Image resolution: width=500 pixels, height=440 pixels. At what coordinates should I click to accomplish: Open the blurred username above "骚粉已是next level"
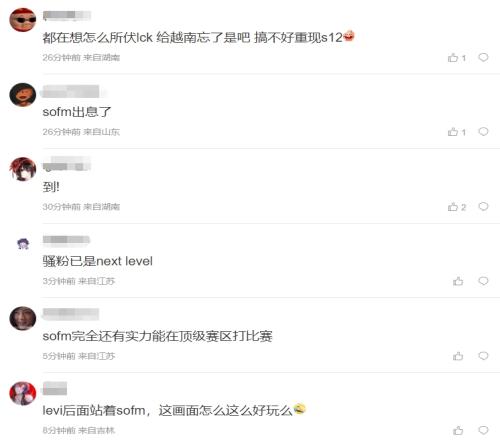(66, 240)
